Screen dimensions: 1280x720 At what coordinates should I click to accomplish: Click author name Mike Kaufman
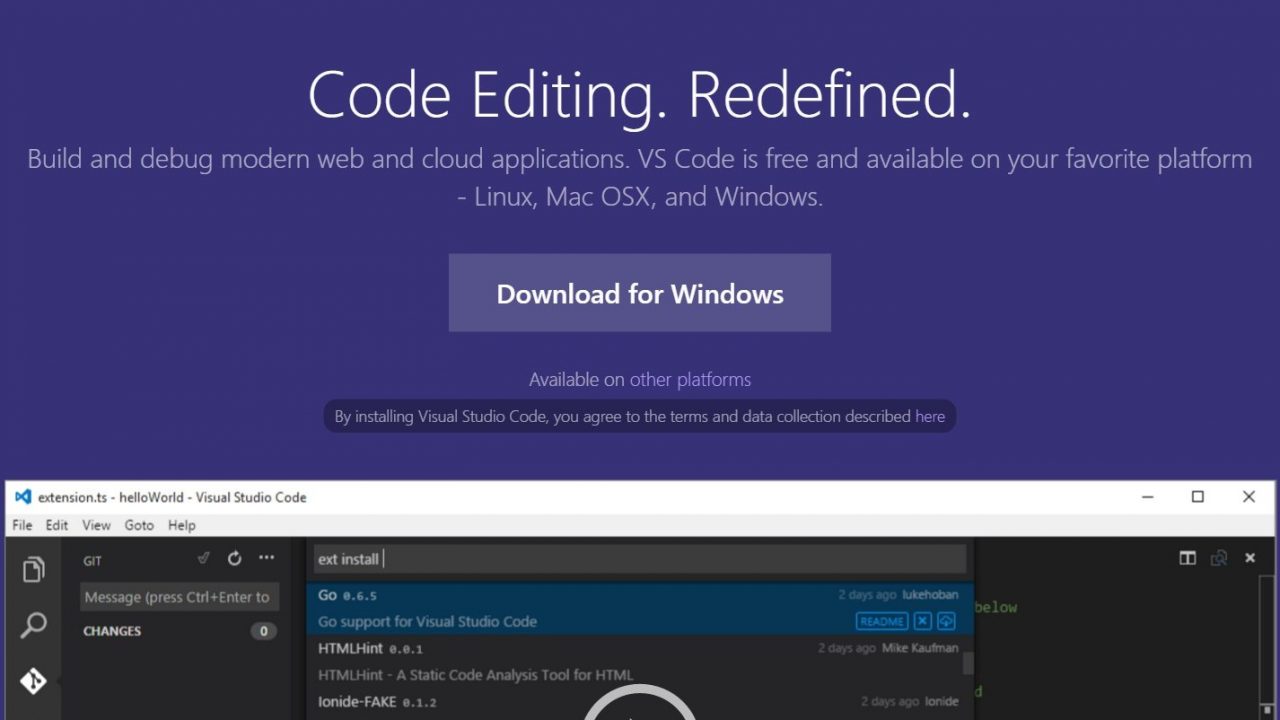920,648
